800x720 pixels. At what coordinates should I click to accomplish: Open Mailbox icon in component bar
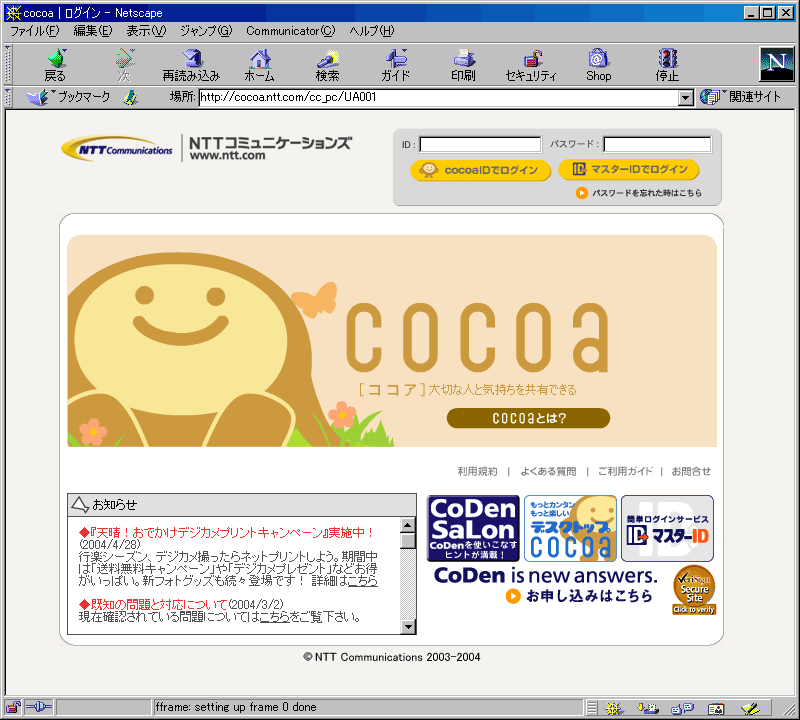[648, 708]
